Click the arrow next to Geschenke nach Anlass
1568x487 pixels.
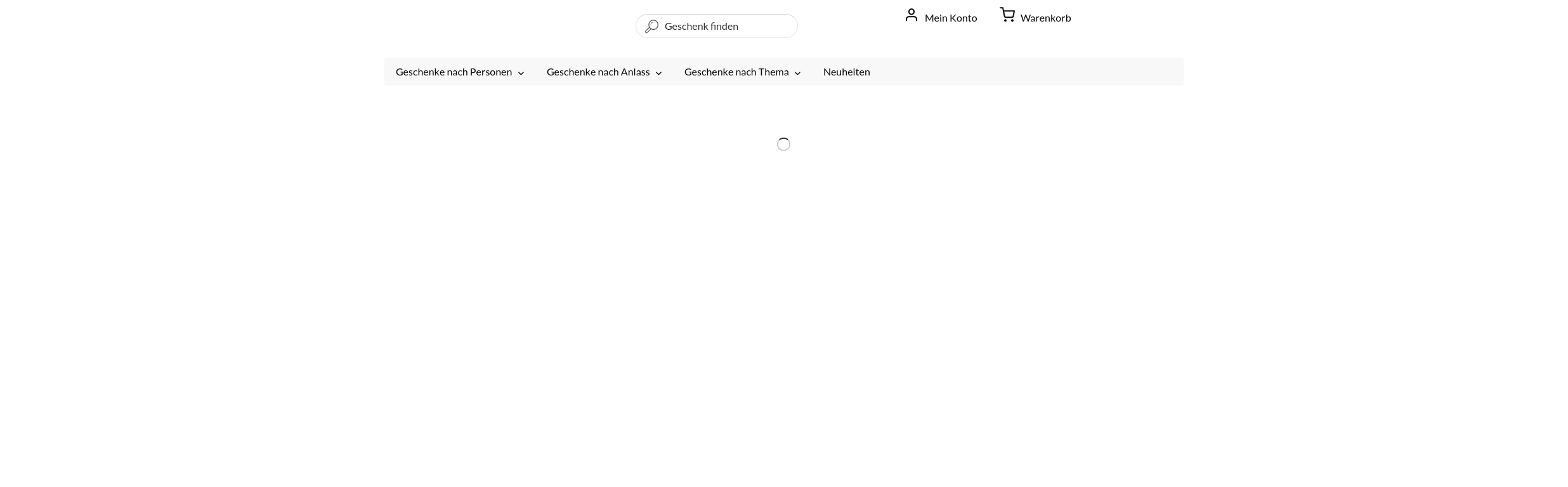pyautogui.click(x=658, y=73)
